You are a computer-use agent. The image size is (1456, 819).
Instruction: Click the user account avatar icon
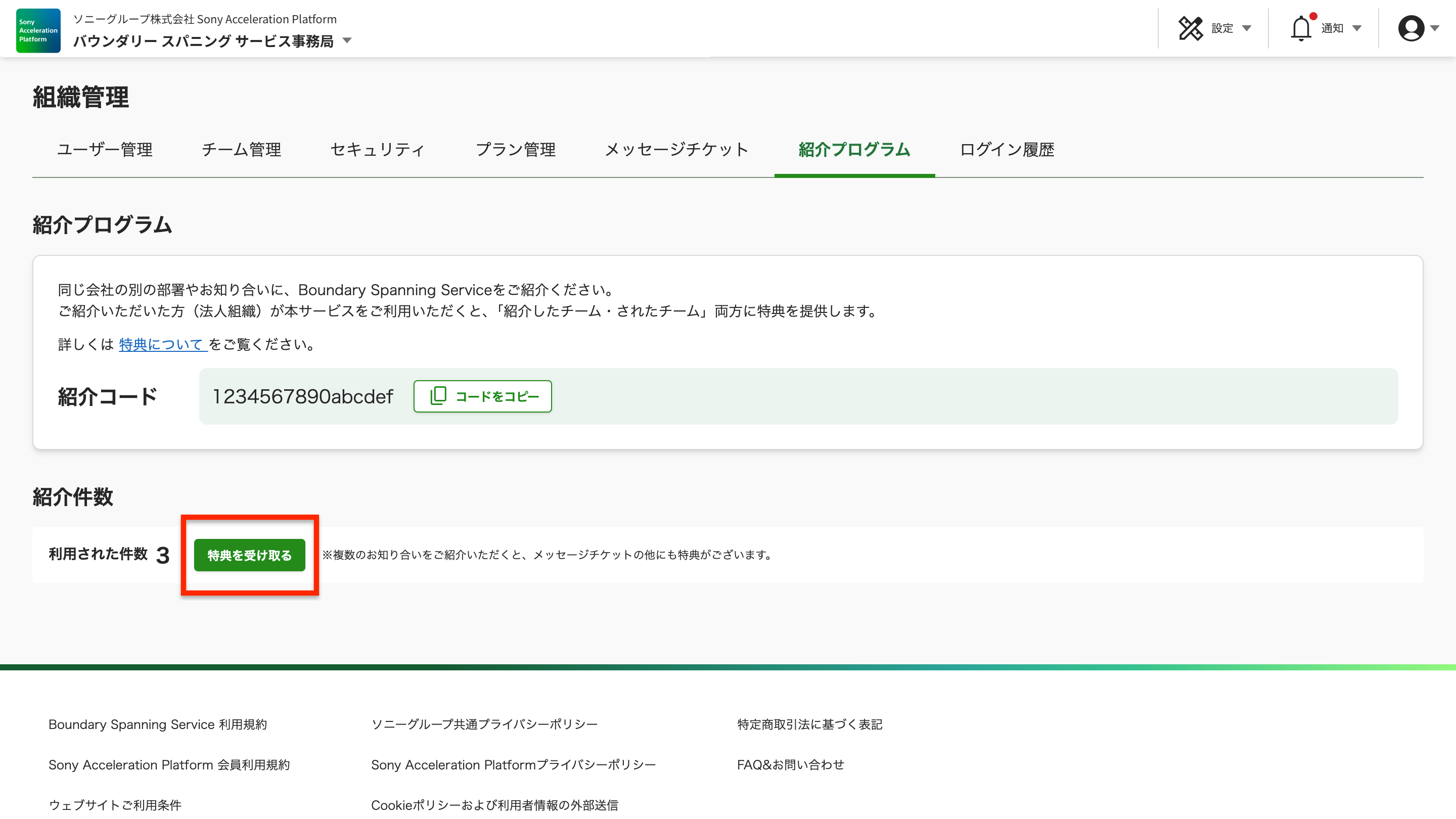[1411, 28]
